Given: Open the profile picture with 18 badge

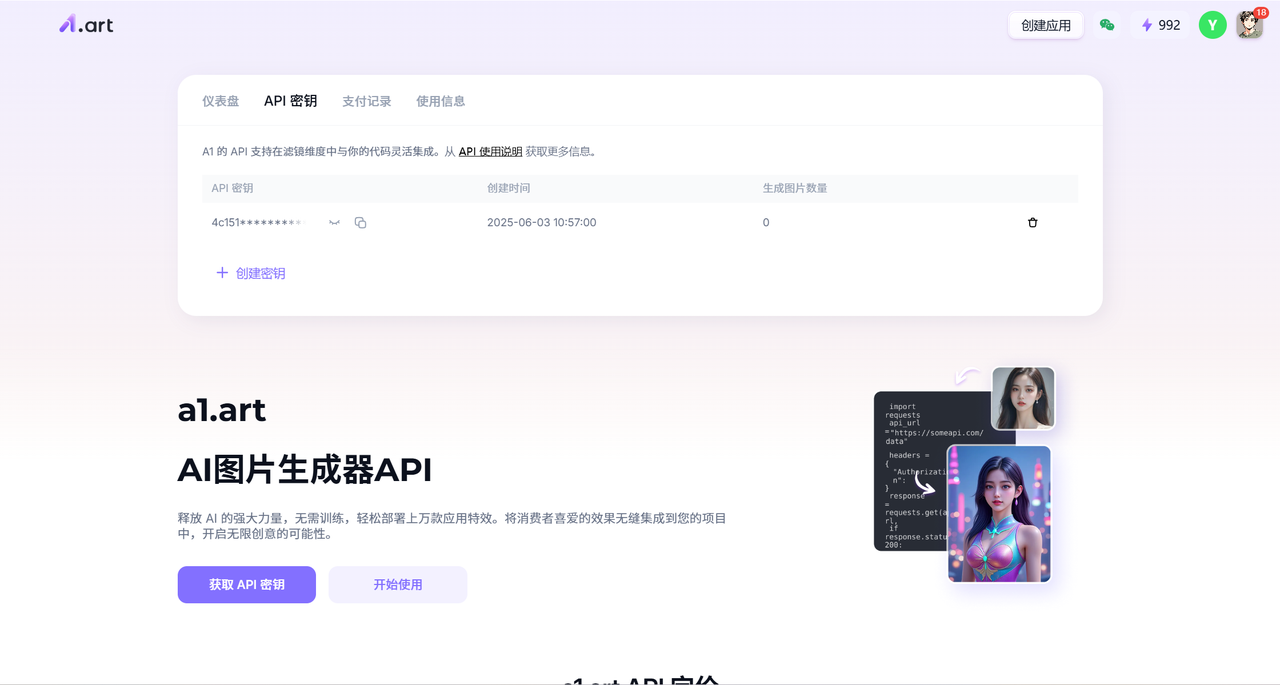Looking at the screenshot, I should [1250, 24].
